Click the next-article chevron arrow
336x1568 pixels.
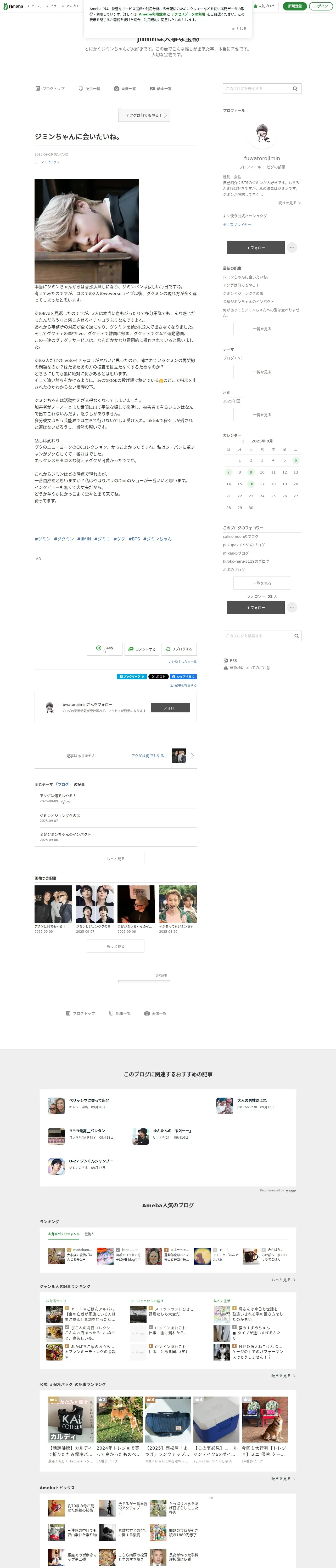click(193, 756)
